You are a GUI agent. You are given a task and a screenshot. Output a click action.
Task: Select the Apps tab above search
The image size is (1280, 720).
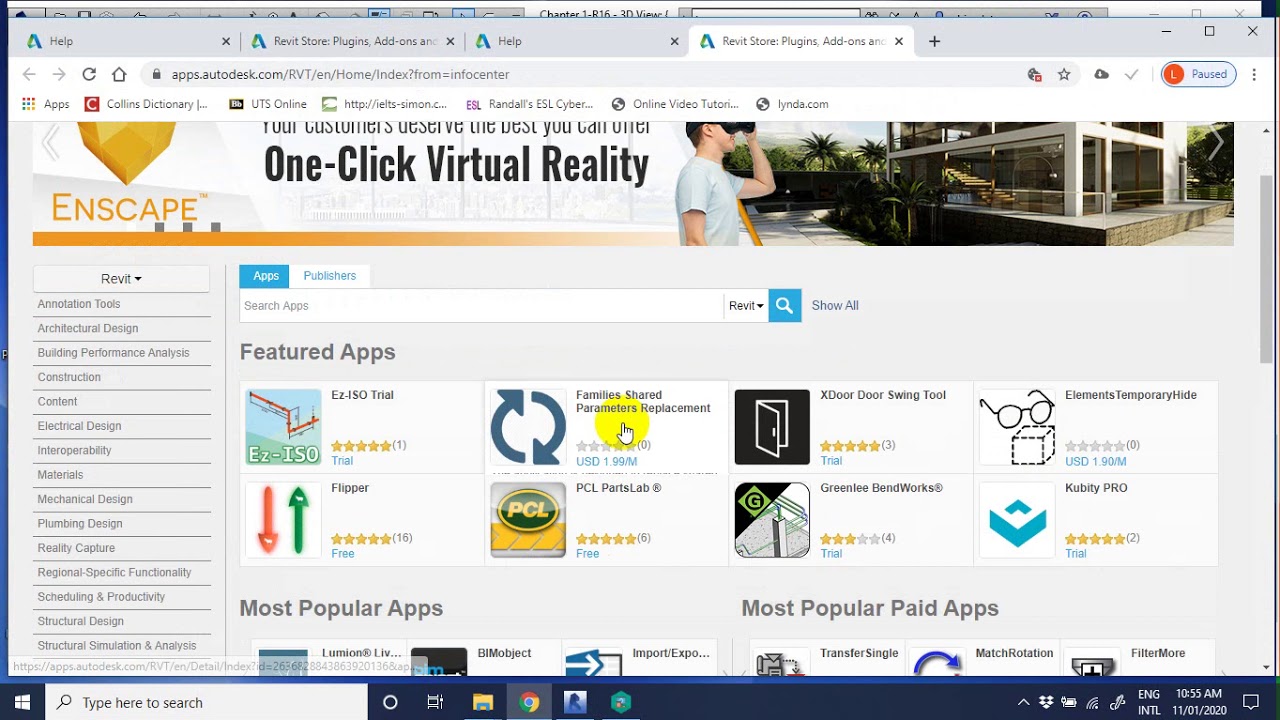pos(265,276)
